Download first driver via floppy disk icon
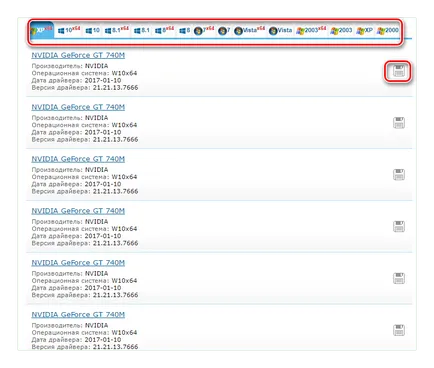The image size is (434, 368). (x=399, y=71)
